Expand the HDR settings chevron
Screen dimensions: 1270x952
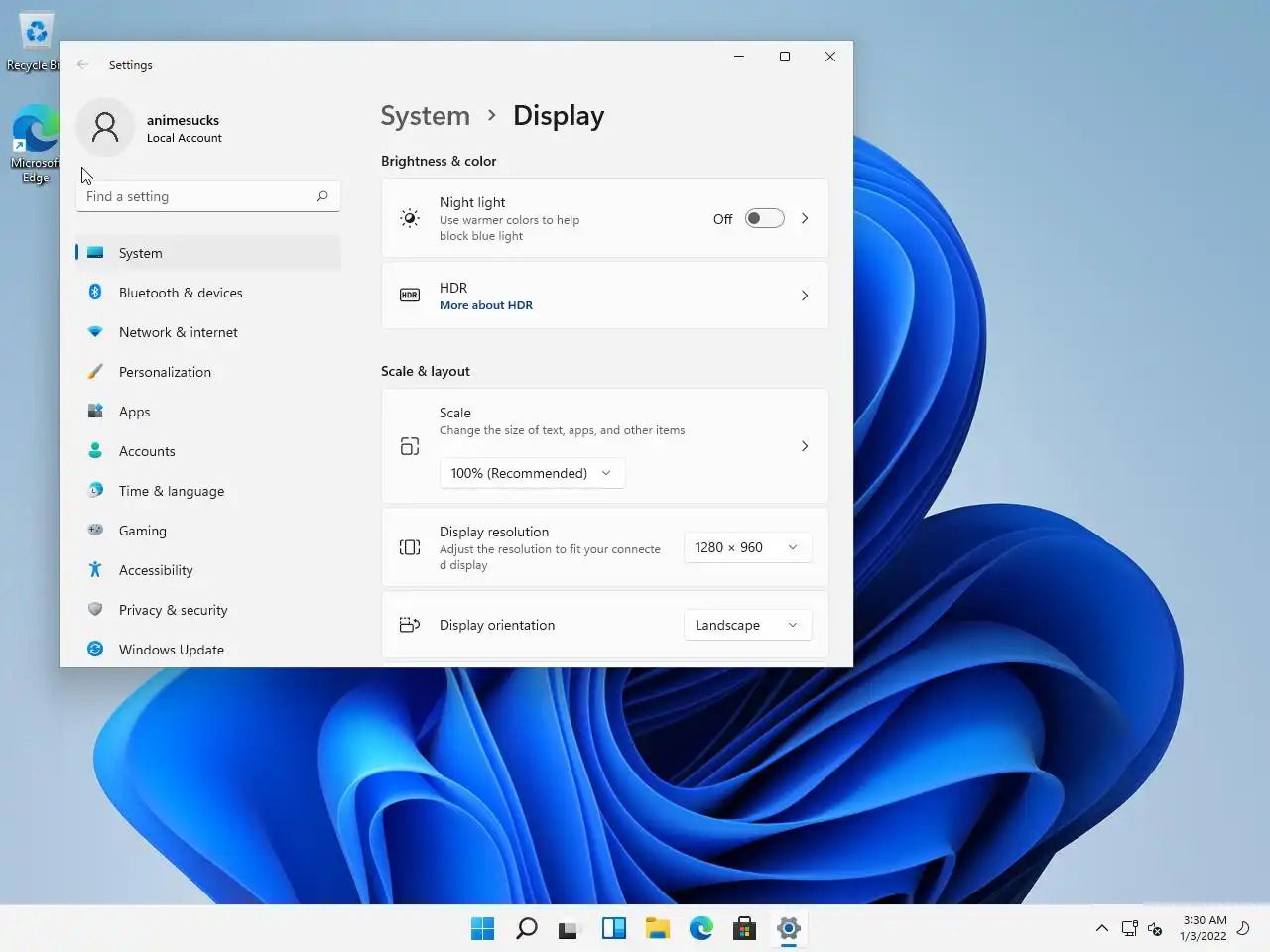coord(805,296)
